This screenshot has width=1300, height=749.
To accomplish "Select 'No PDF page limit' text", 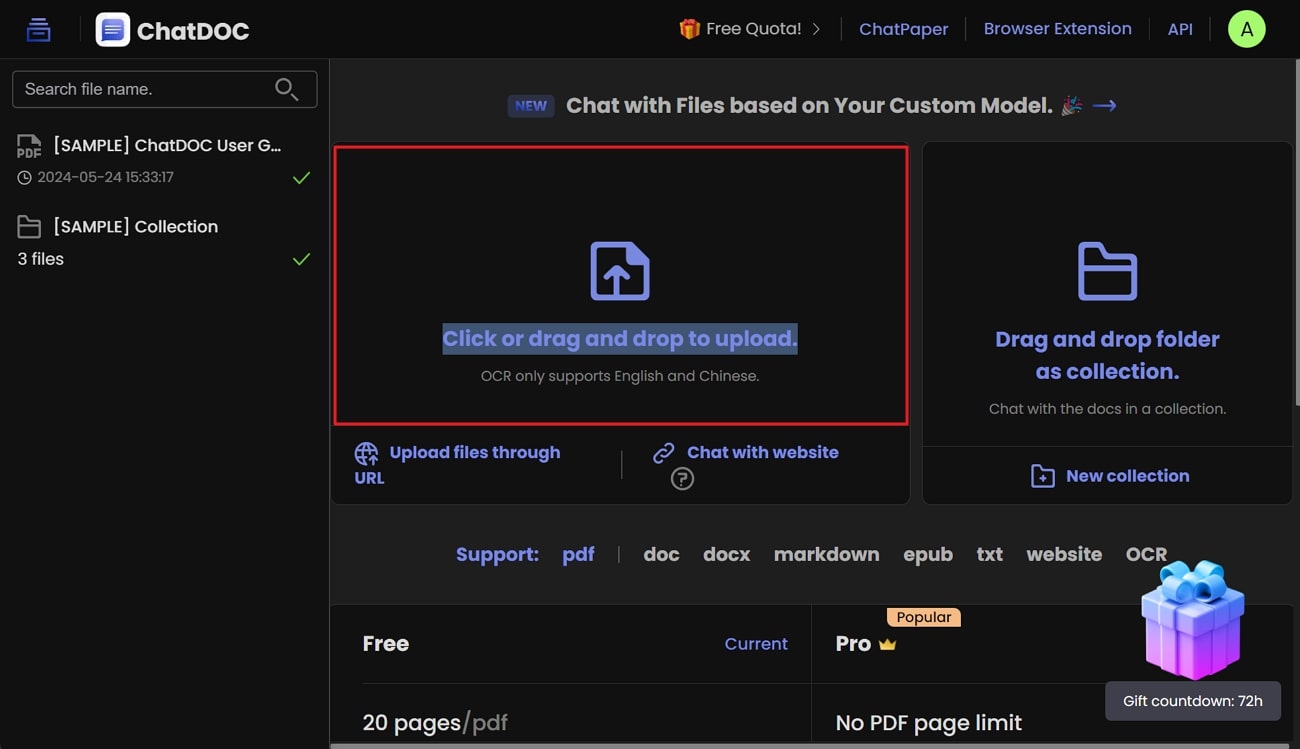I will (929, 722).
